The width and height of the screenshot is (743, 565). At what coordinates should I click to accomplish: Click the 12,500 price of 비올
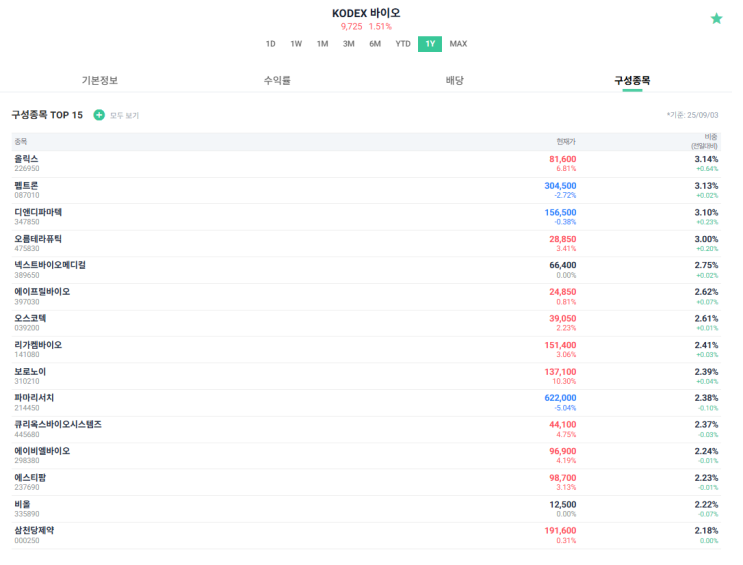coord(562,504)
